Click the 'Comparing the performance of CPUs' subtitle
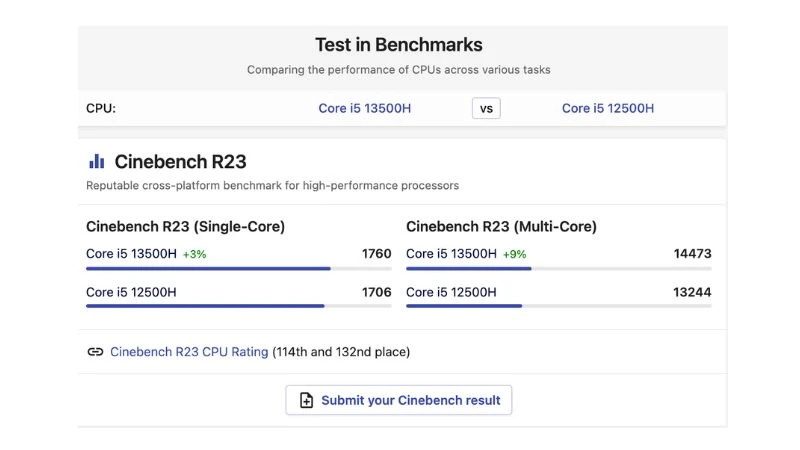800x450 pixels. [x=398, y=70]
